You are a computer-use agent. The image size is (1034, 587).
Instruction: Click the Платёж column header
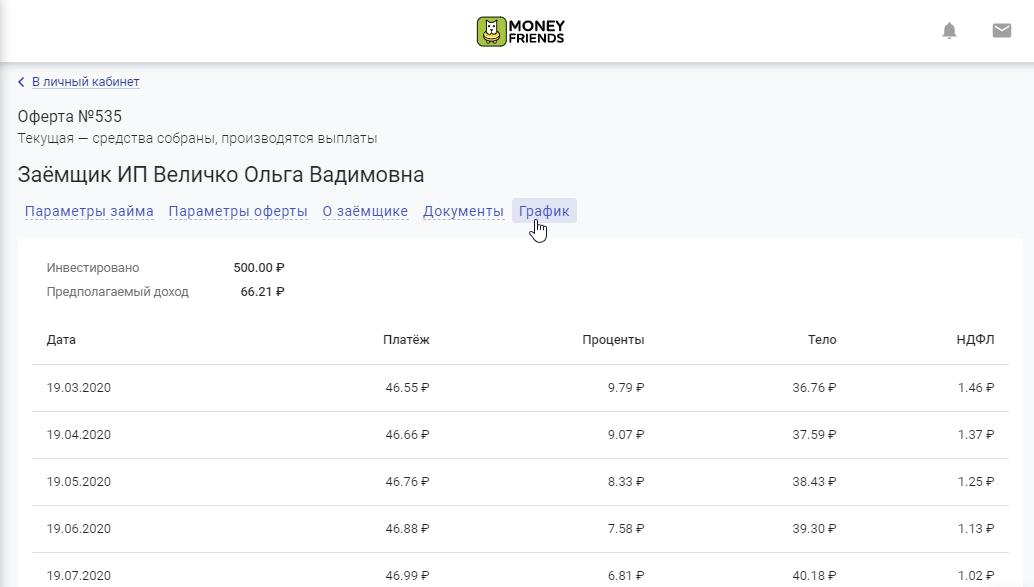point(406,340)
